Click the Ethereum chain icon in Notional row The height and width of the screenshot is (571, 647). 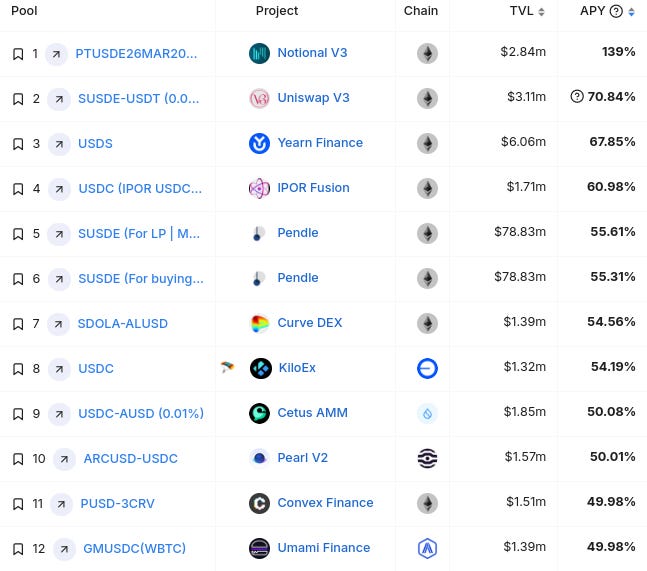coord(427,53)
